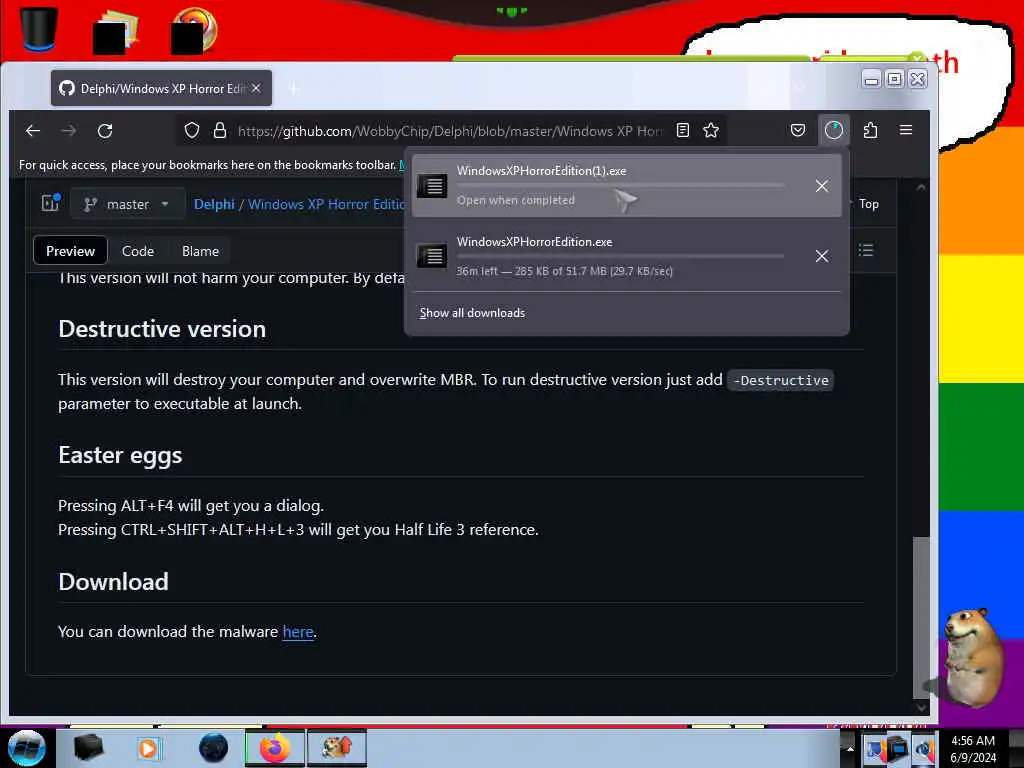
Task: Open a new browser tab
Action: point(293,88)
